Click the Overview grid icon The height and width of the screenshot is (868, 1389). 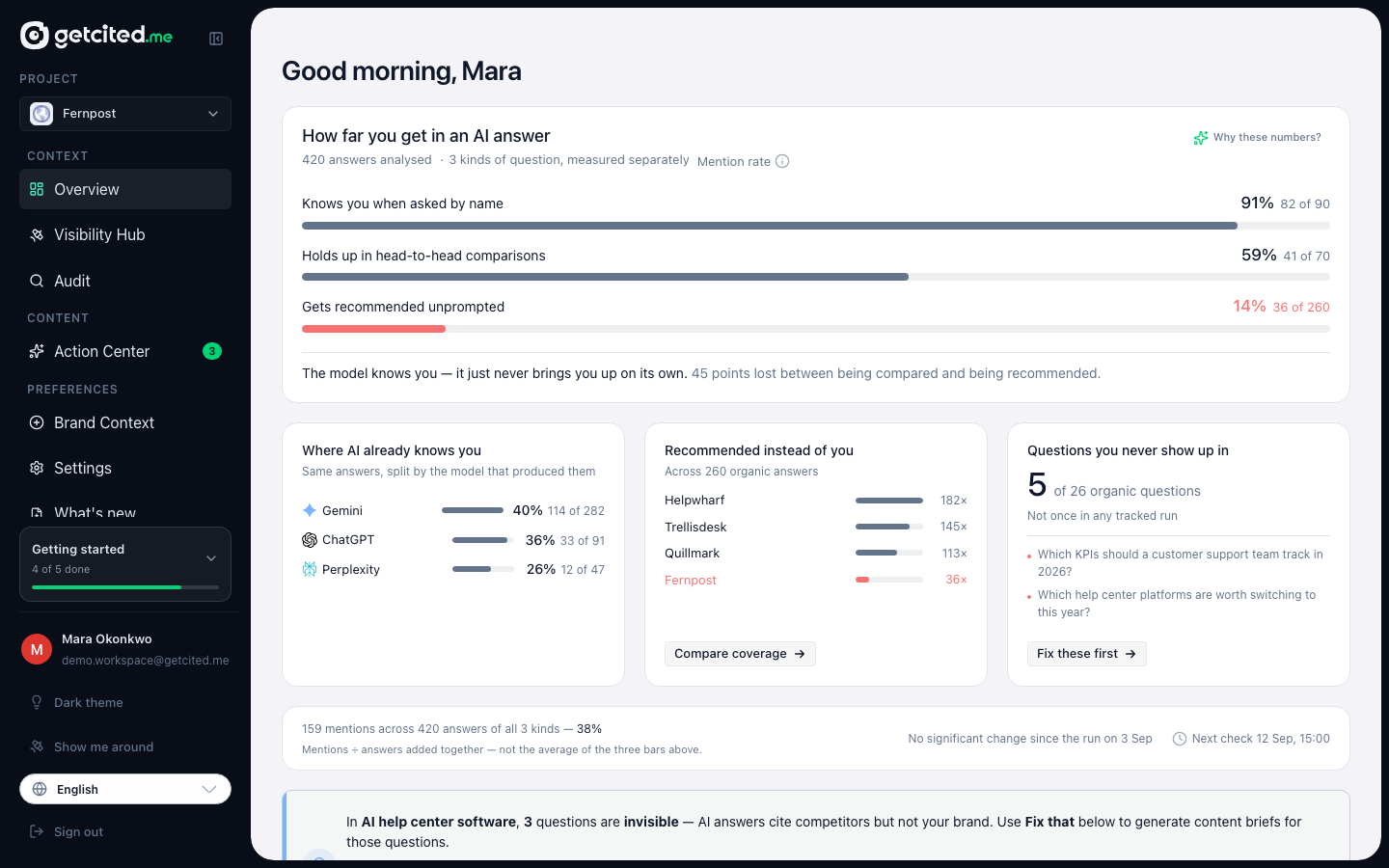click(x=37, y=189)
